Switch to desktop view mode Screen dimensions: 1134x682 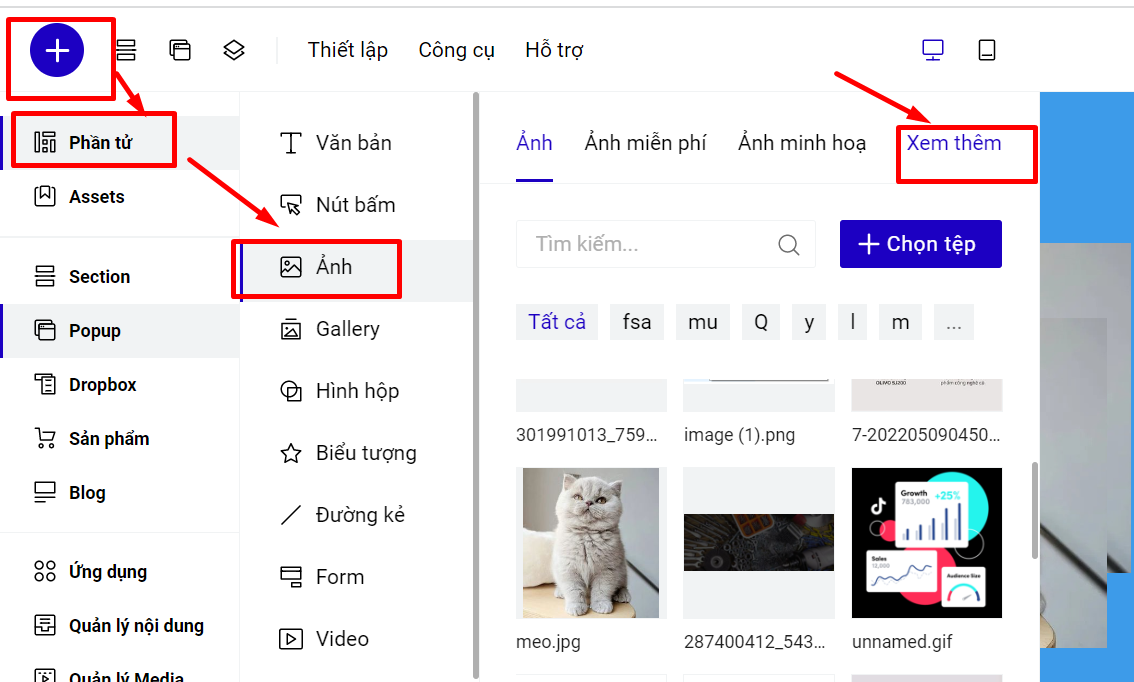coord(933,50)
